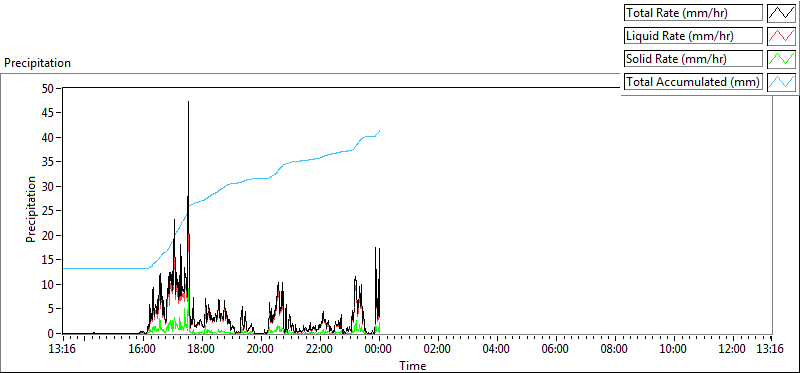Click the 5 value on the y-axis

[x=51, y=309]
